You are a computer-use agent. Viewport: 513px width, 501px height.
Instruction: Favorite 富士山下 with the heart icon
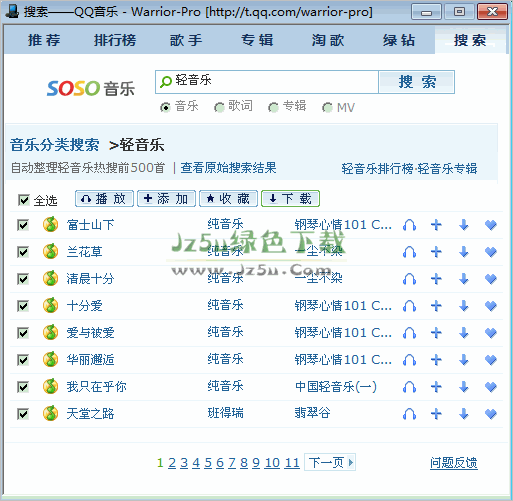[x=491, y=225]
